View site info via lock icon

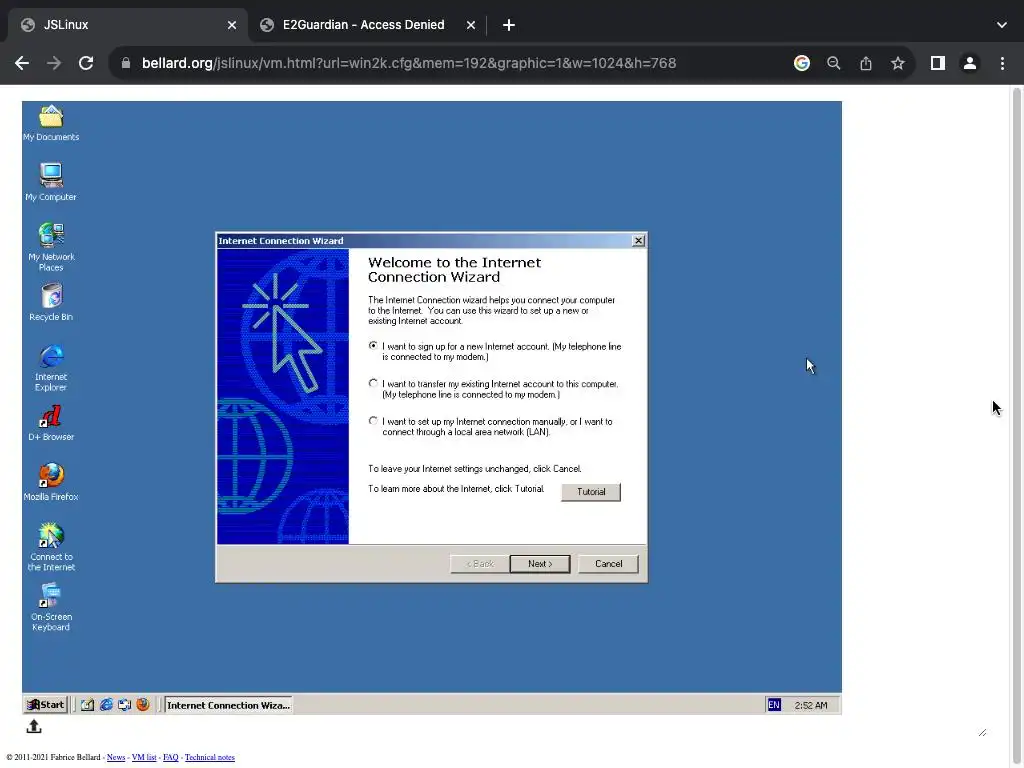pyautogui.click(x=126, y=63)
